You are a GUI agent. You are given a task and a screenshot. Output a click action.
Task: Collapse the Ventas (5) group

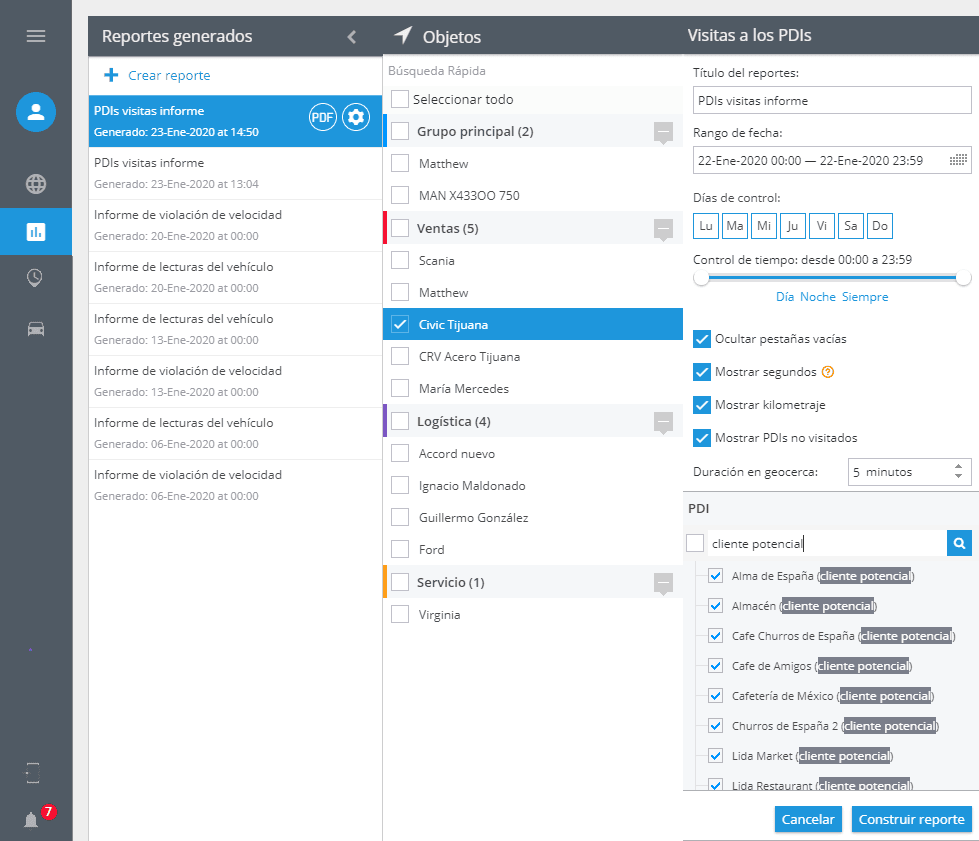(x=663, y=229)
